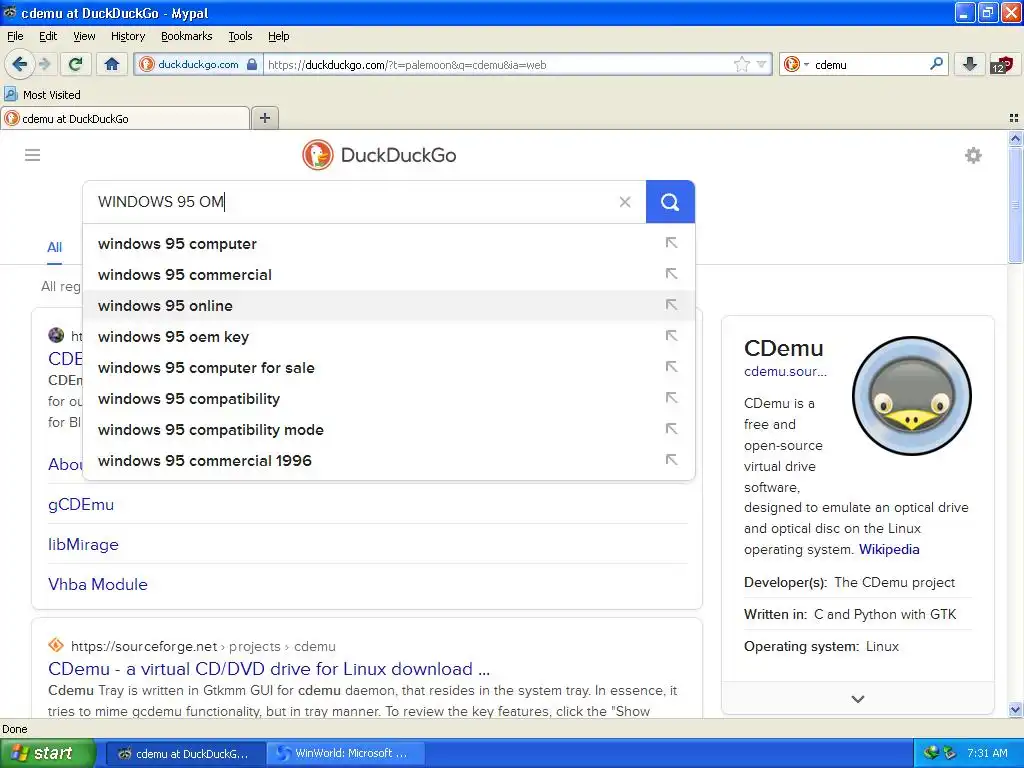Open the View menu
The height and width of the screenshot is (768, 1024).
(84, 36)
